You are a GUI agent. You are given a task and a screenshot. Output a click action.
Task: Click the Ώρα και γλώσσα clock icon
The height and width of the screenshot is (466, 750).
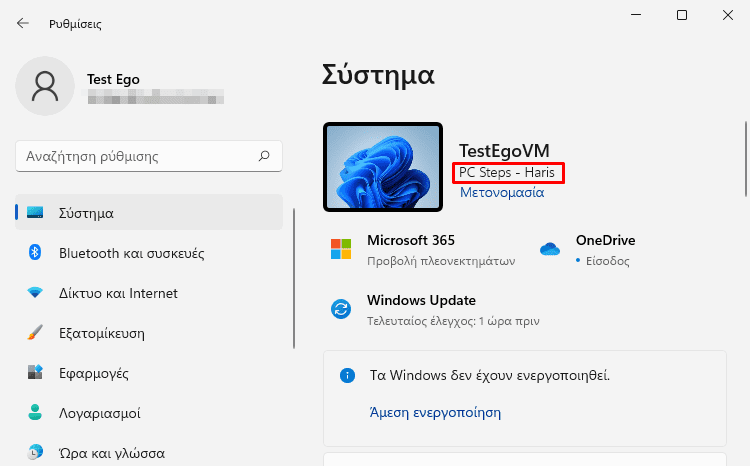[35, 452]
